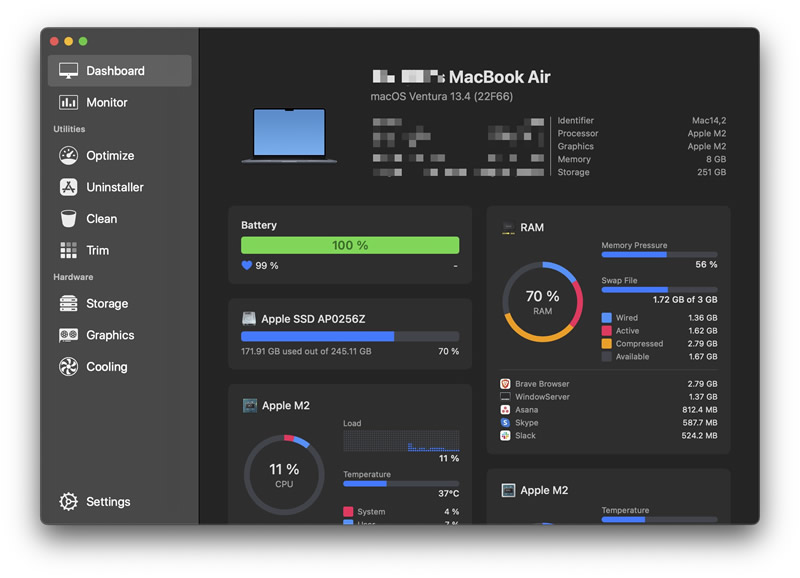Click the red Active color swatch
Viewport: 800px width, 578px height.
pos(607,331)
